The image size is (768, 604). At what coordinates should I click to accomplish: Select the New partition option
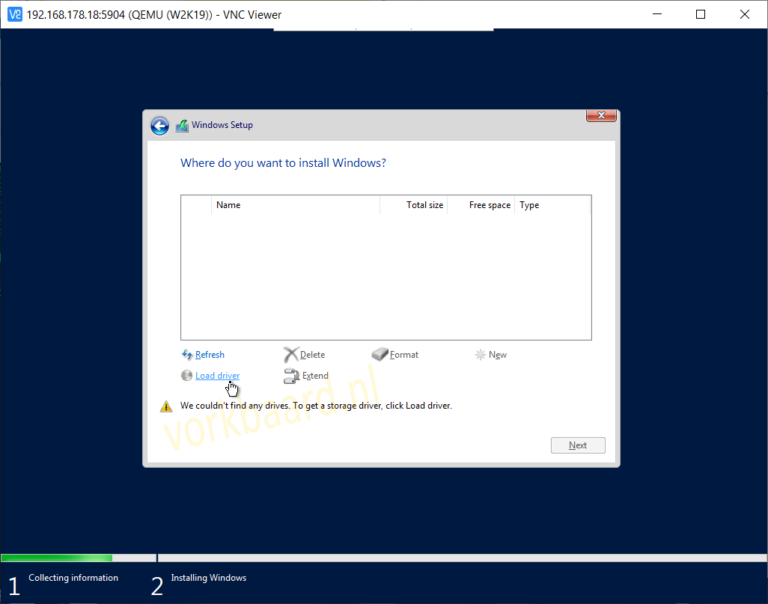498,355
